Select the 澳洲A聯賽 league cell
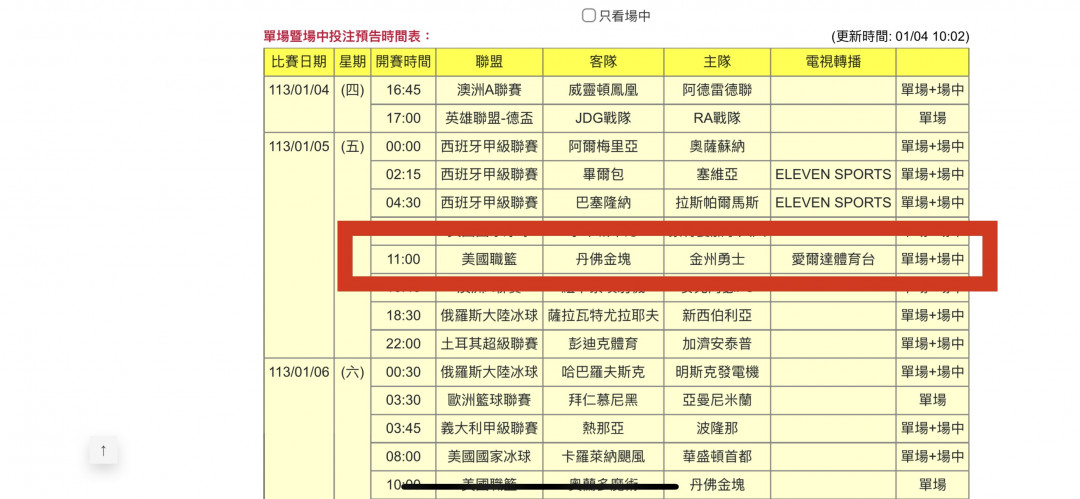1080x499 pixels. pyautogui.click(x=489, y=90)
